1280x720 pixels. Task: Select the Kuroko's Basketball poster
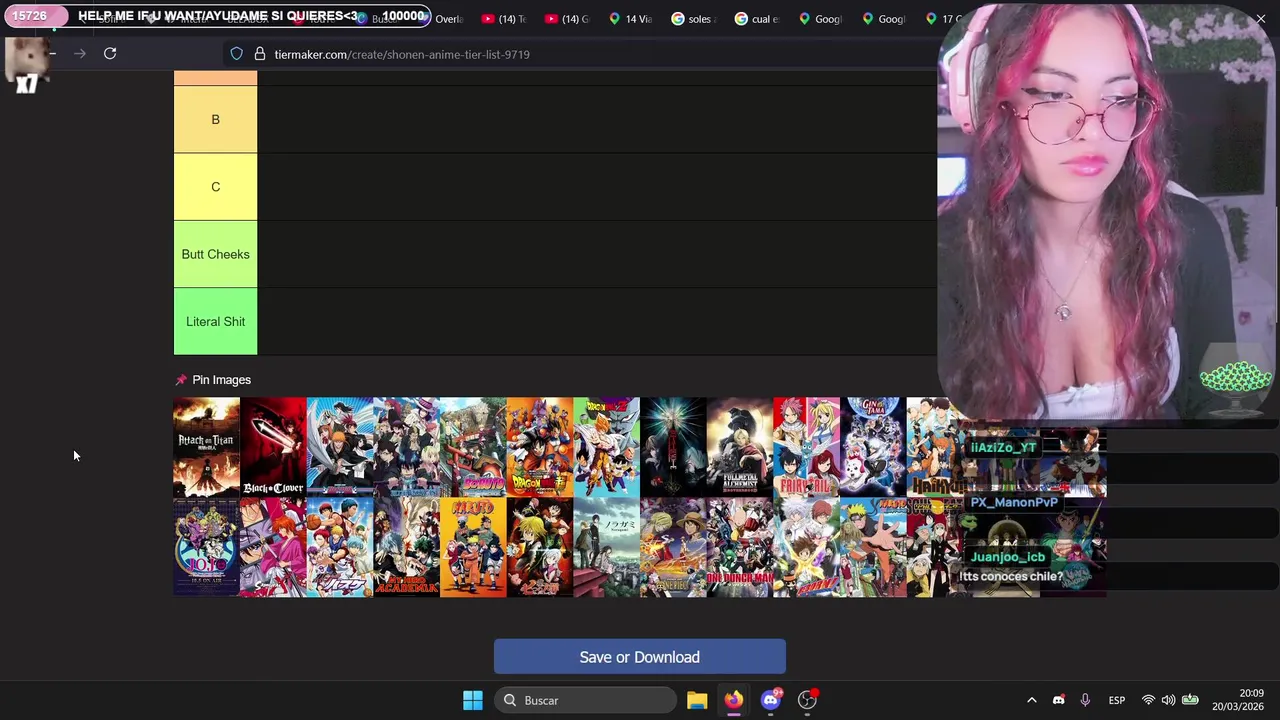(x=339, y=547)
